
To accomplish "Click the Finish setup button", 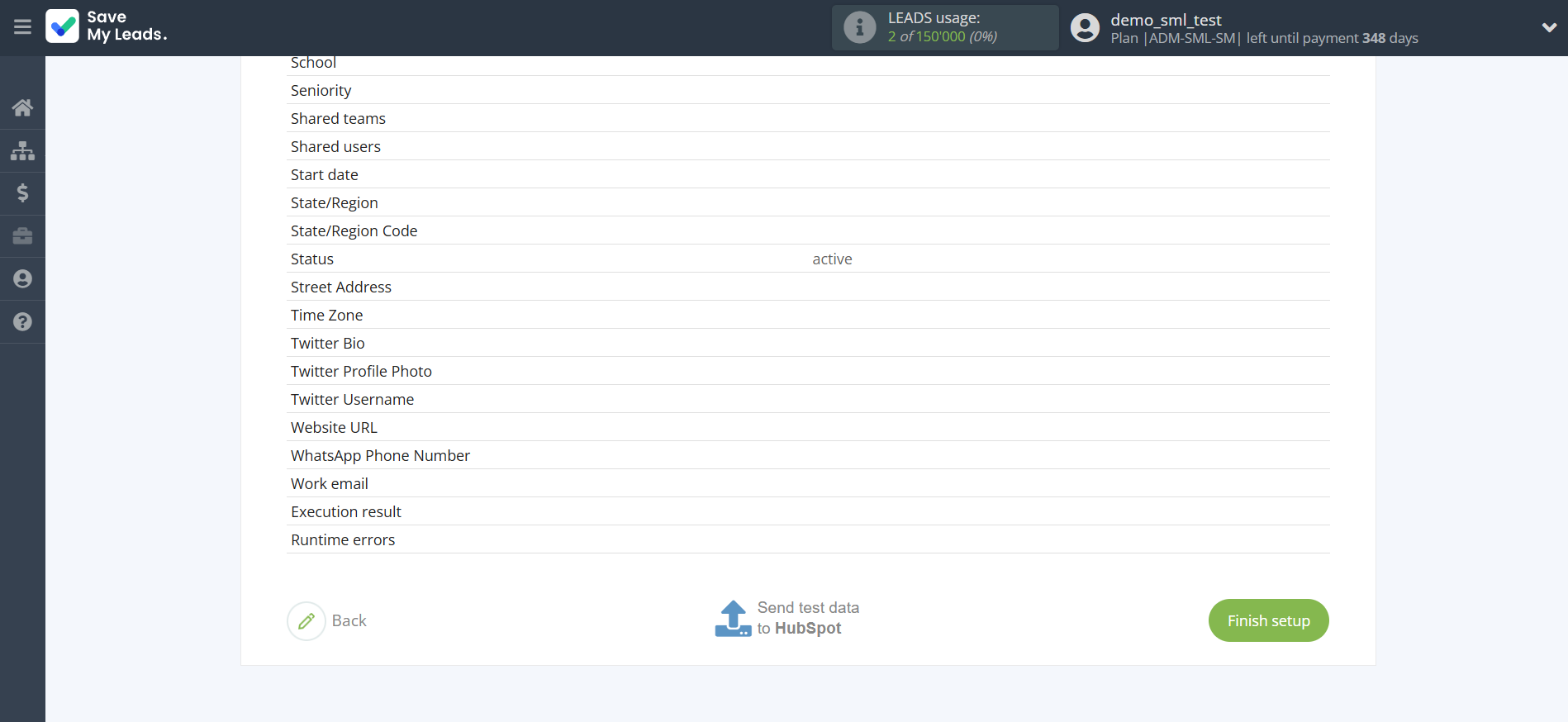I will 1268,620.
